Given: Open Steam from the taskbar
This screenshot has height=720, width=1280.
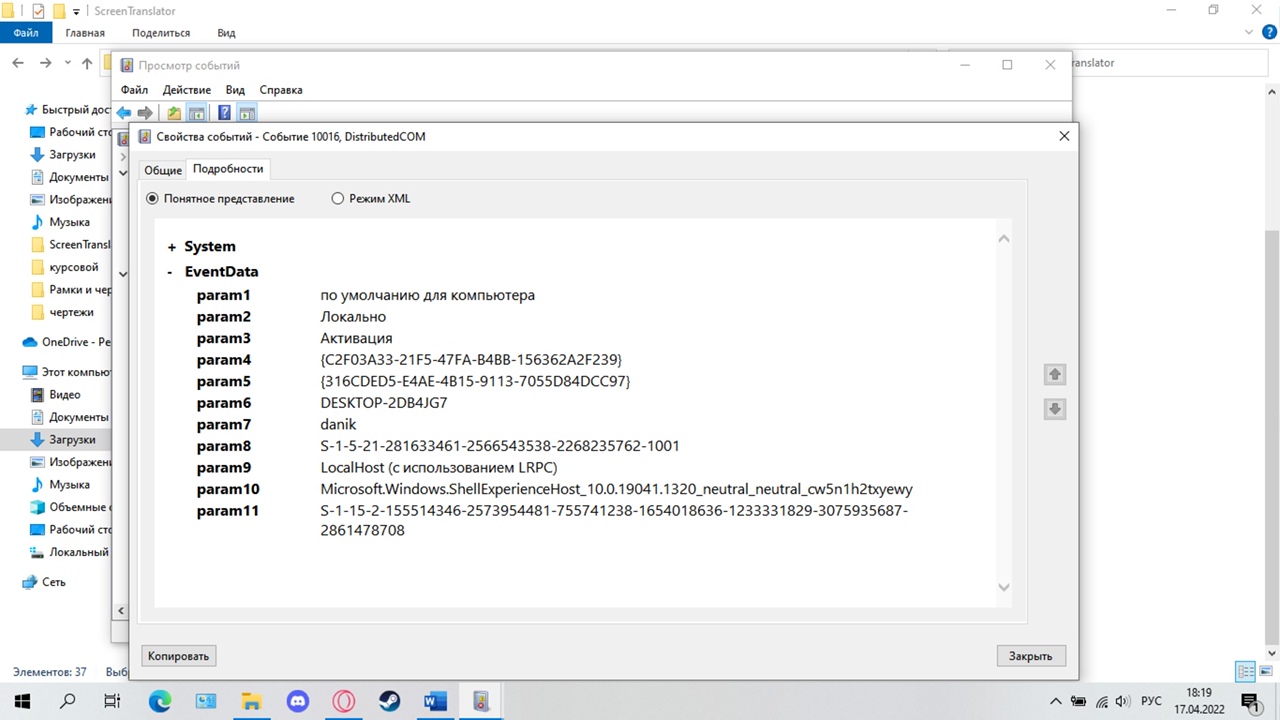Looking at the screenshot, I should pos(389,700).
